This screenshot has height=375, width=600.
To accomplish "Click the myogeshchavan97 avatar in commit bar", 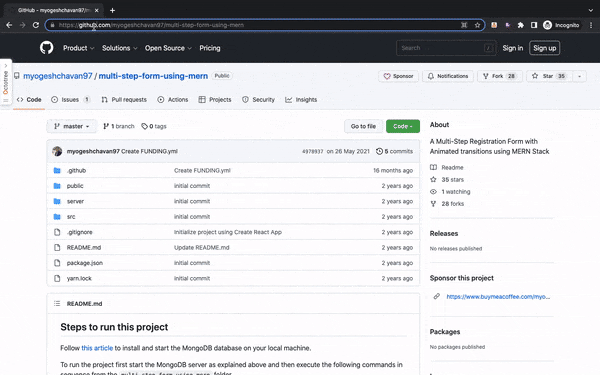I will click(x=57, y=151).
